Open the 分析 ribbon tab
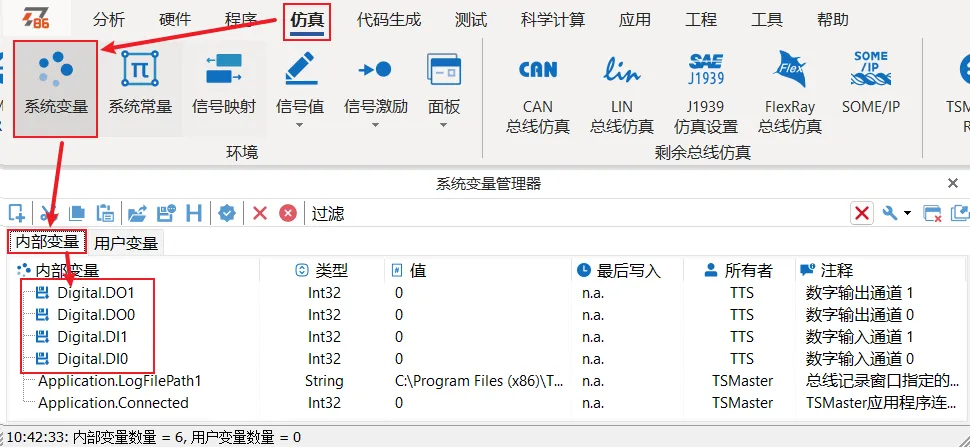This screenshot has width=970, height=448. [108, 20]
